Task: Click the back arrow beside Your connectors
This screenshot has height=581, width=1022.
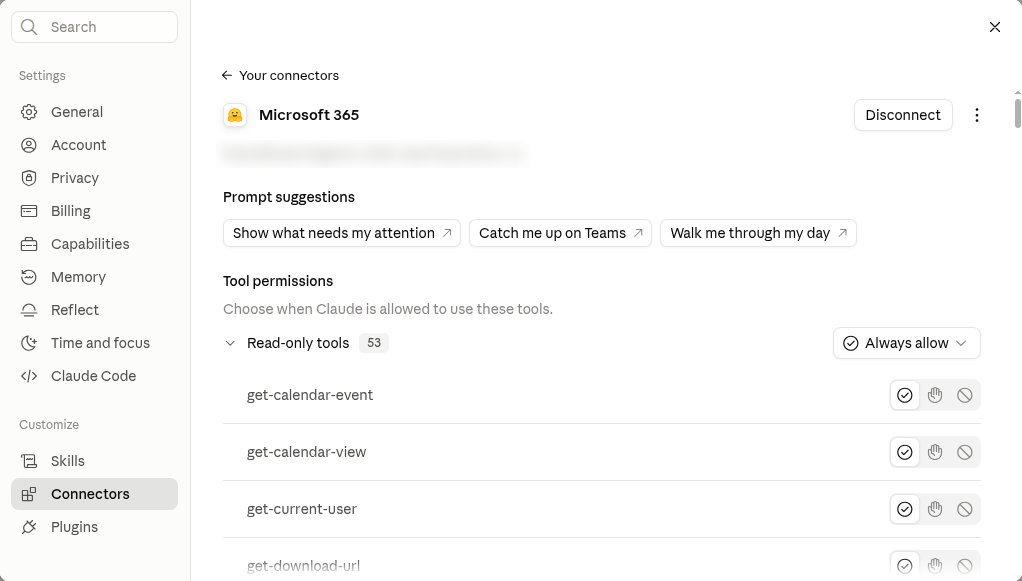Action: click(227, 76)
